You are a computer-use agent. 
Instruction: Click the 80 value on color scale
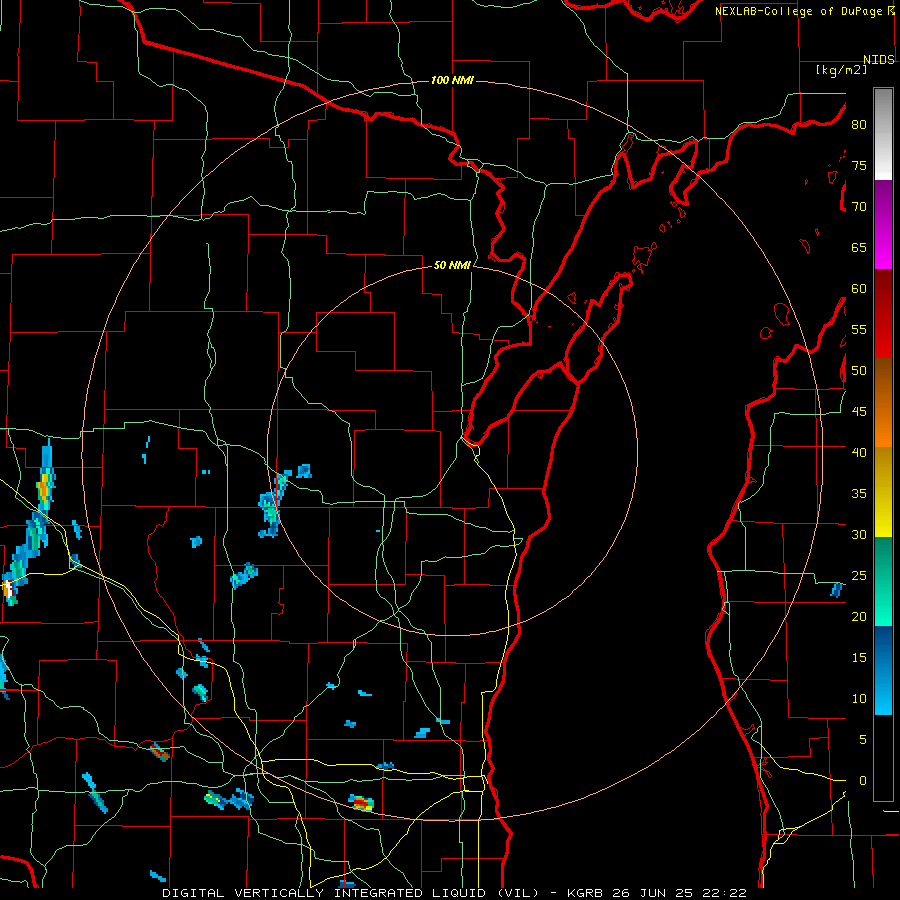tap(859, 125)
